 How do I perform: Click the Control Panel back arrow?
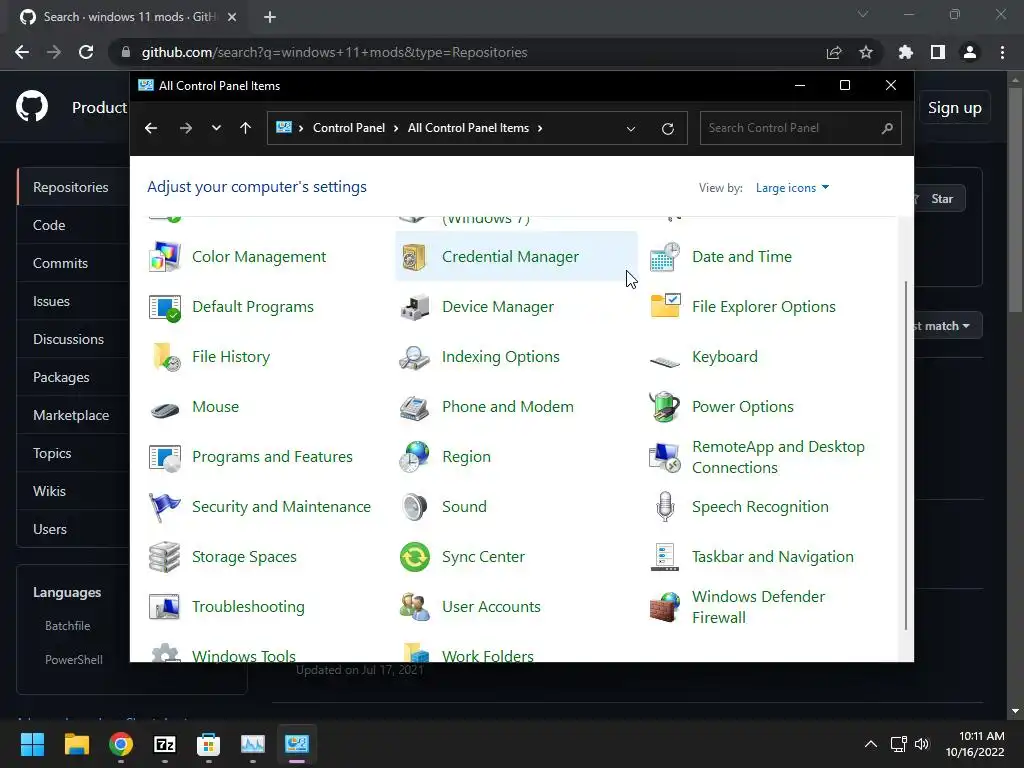(151, 128)
